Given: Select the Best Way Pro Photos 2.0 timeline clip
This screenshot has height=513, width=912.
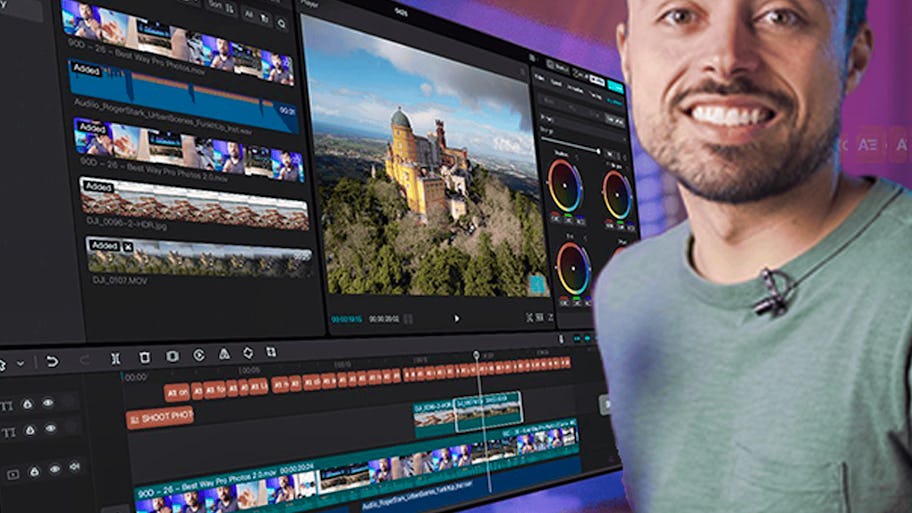Looking at the screenshot, I should (x=357, y=471).
